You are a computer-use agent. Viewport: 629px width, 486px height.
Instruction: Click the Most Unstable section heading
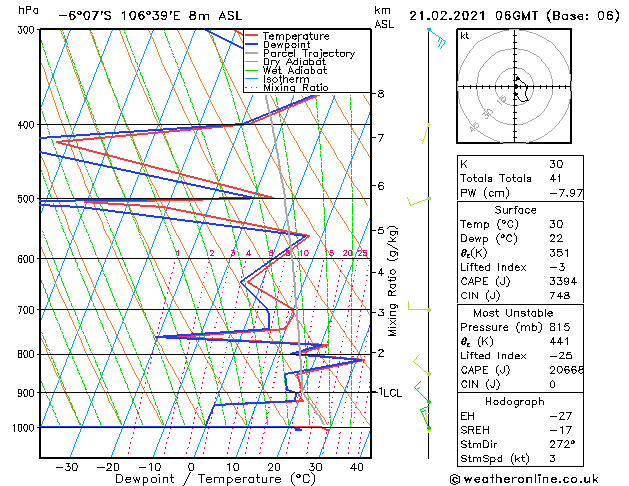[x=513, y=313]
